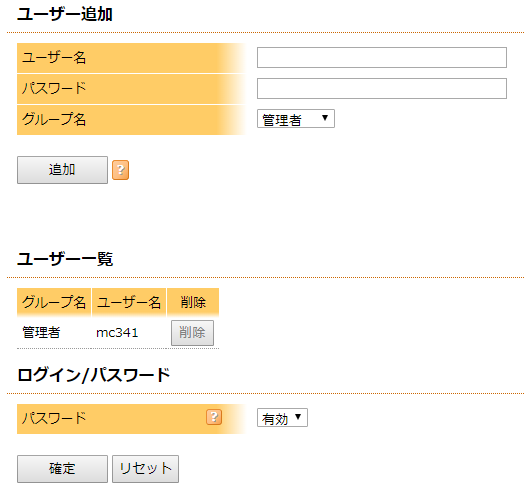Select the 削除 column header
The width and height of the screenshot is (524, 490).
point(193,302)
